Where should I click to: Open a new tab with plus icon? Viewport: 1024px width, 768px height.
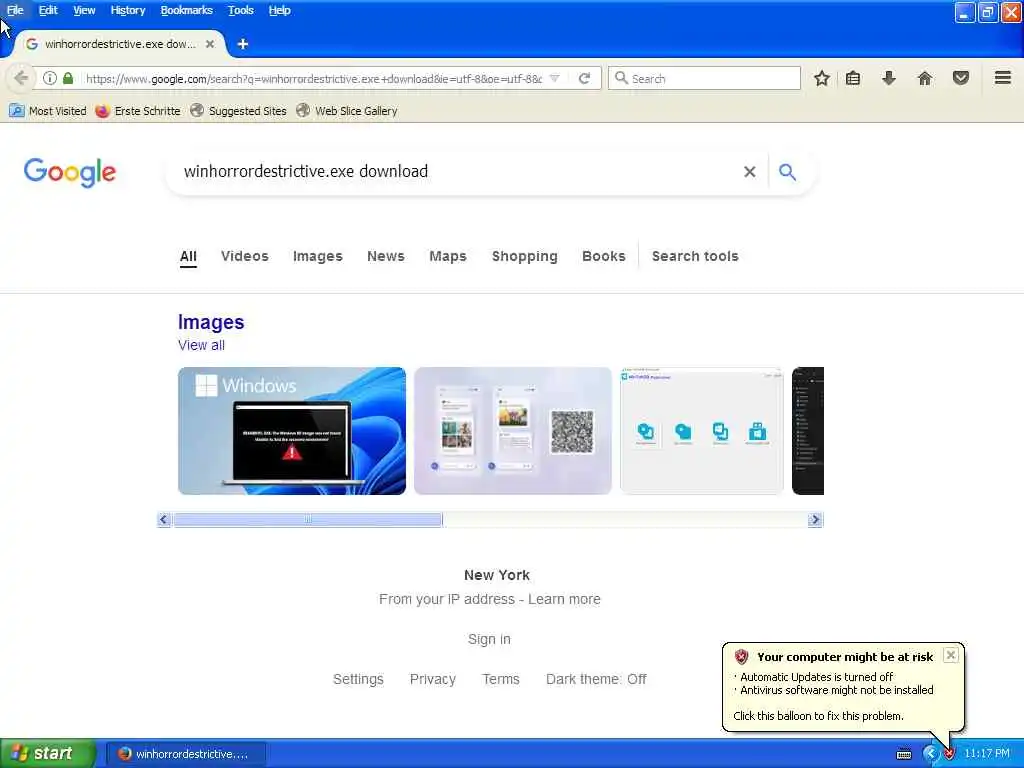[x=243, y=44]
